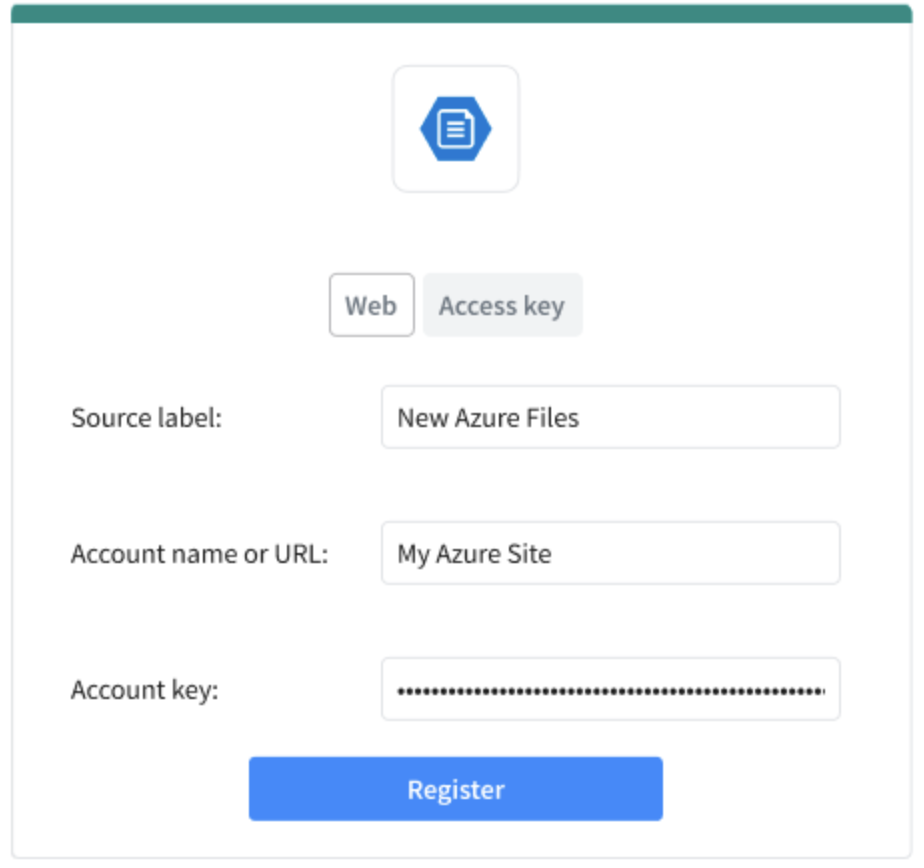This screenshot has width=924, height=868.
Task: Edit the Source label input field
Action: (610, 417)
